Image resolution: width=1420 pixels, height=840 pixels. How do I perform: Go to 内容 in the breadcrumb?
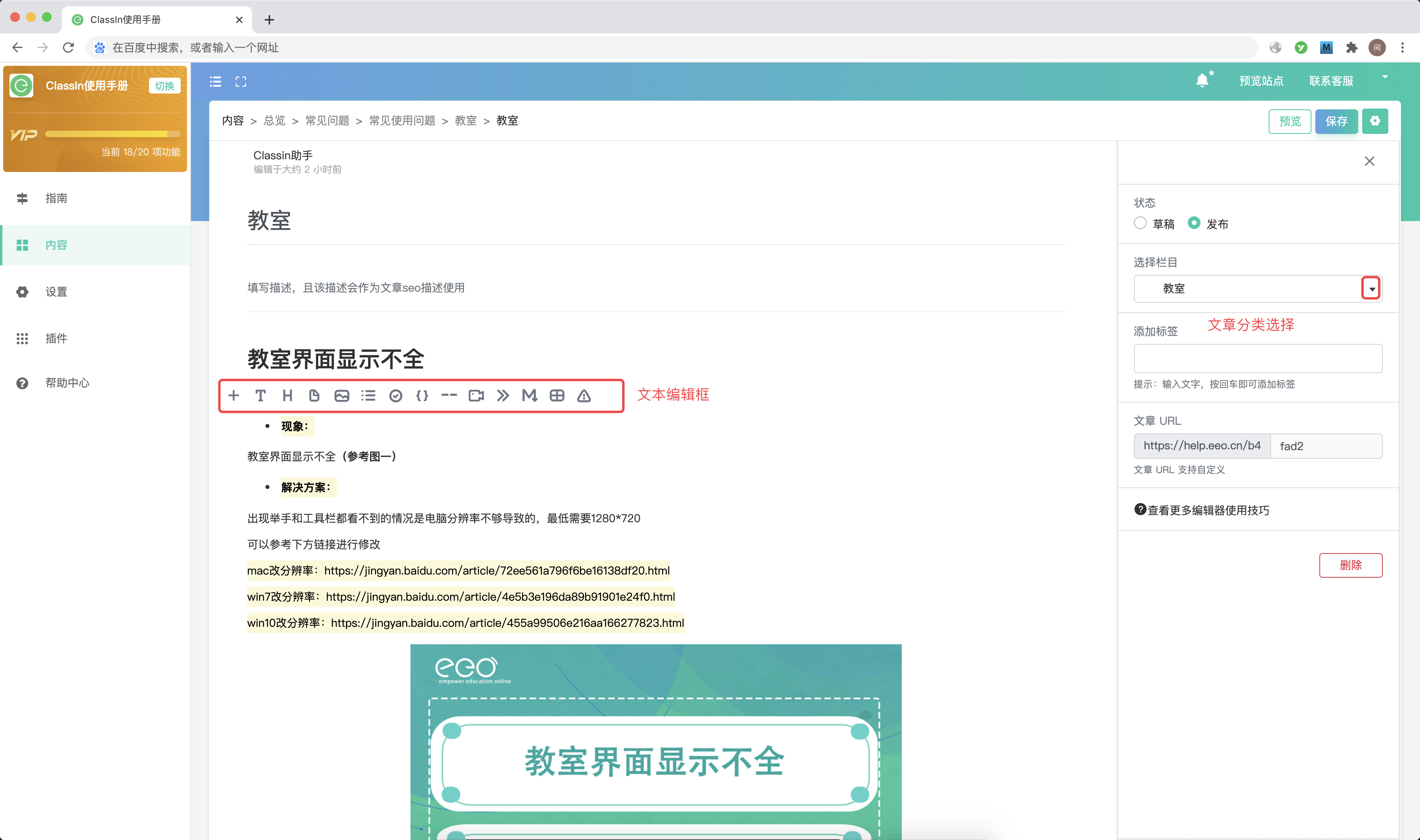tap(233, 120)
